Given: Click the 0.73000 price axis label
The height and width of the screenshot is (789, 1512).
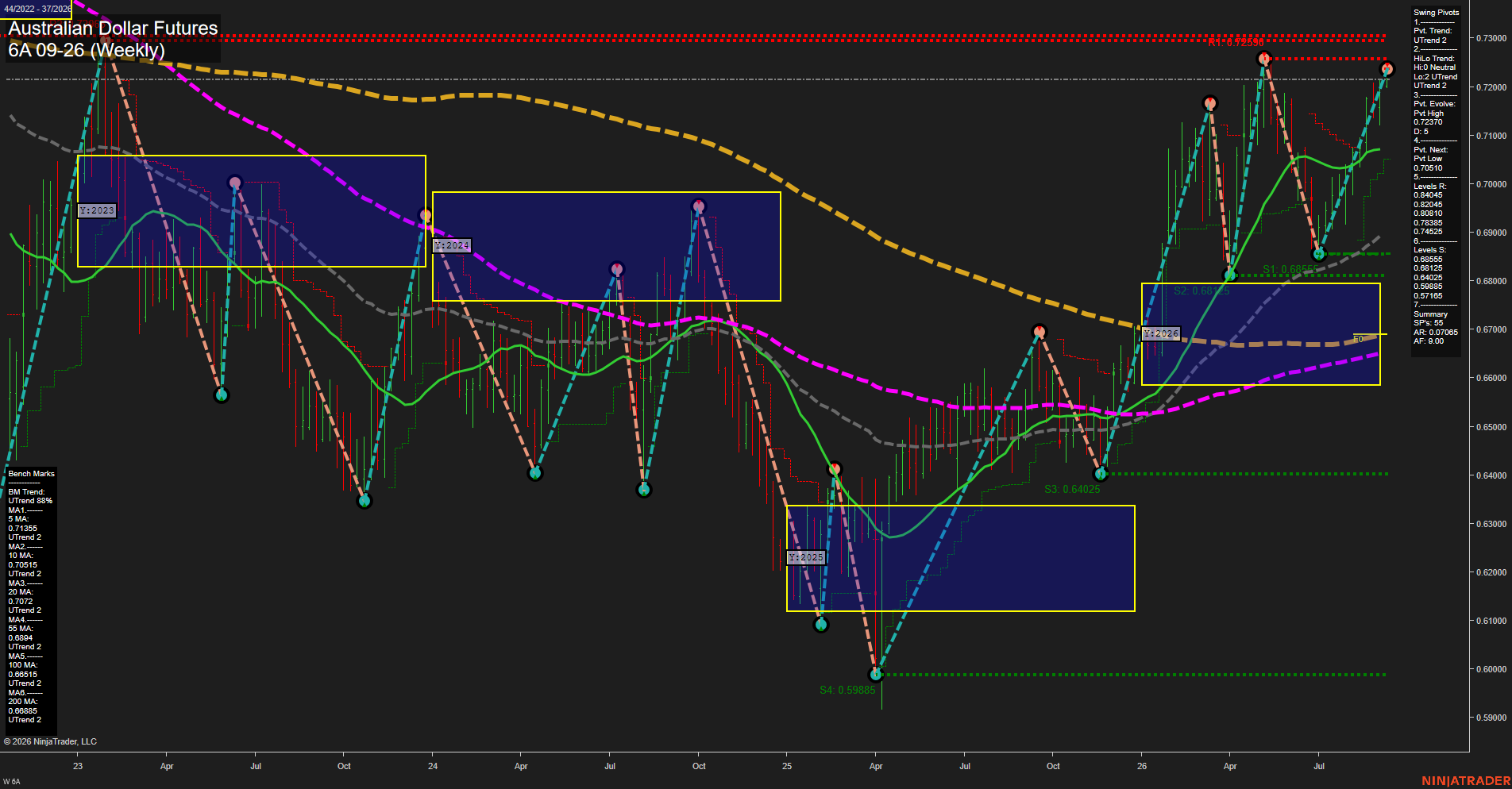Looking at the screenshot, I should pos(1491,38).
